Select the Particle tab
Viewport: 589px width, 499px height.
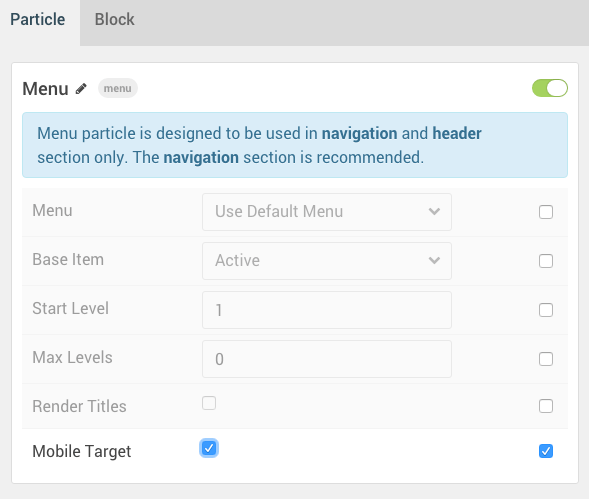tap(38, 20)
